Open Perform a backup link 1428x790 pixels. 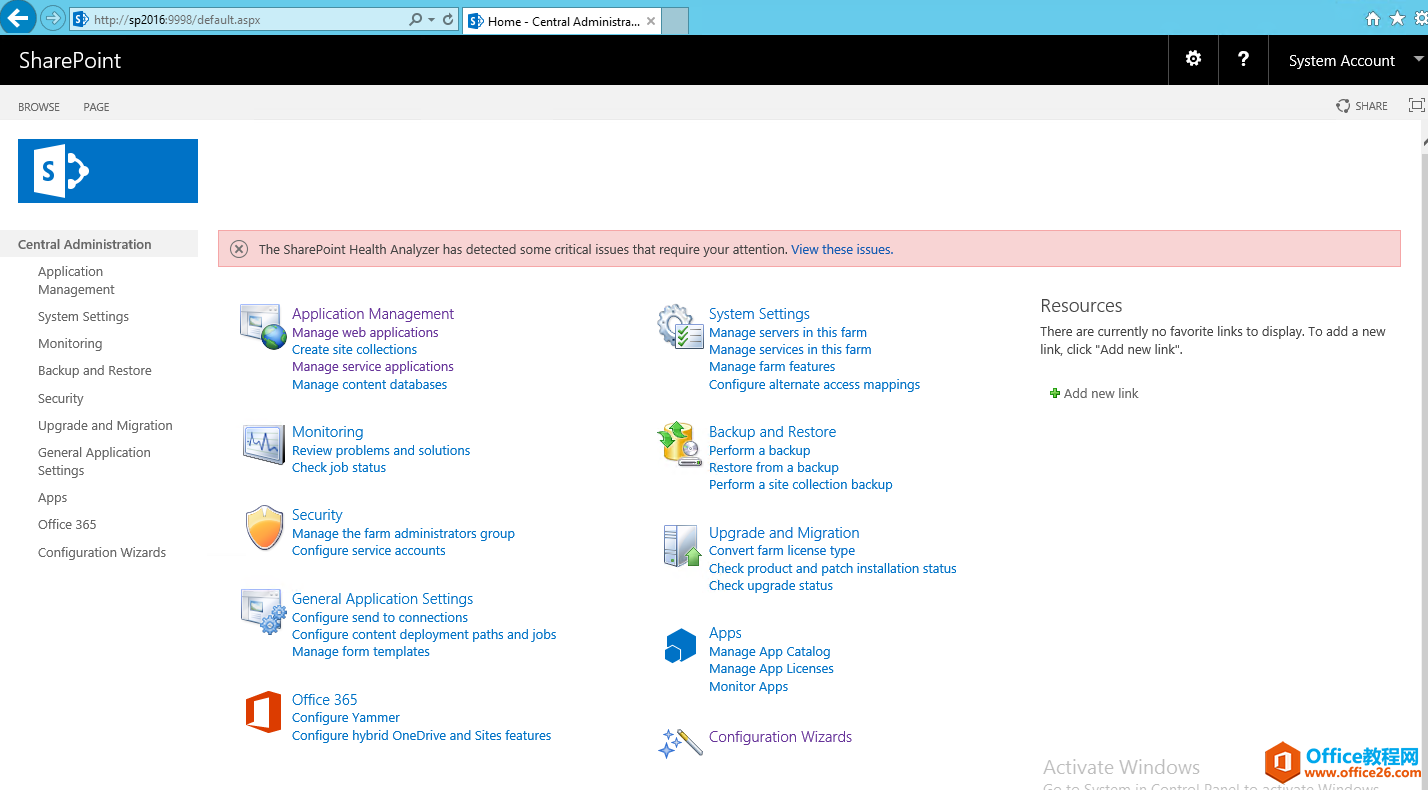pyautogui.click(x=759, y=450)
